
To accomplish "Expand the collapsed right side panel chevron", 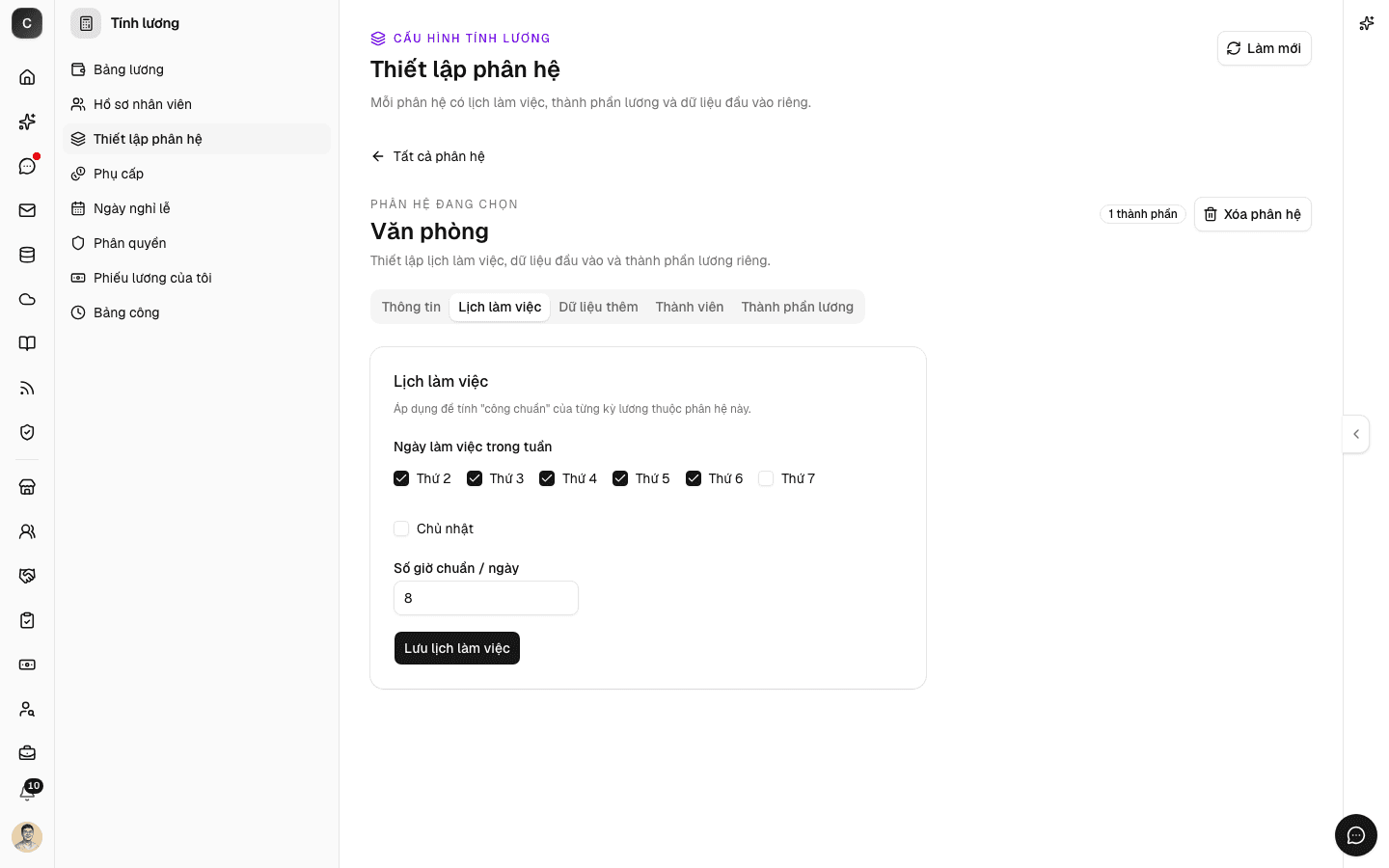I will (1356, 434).
